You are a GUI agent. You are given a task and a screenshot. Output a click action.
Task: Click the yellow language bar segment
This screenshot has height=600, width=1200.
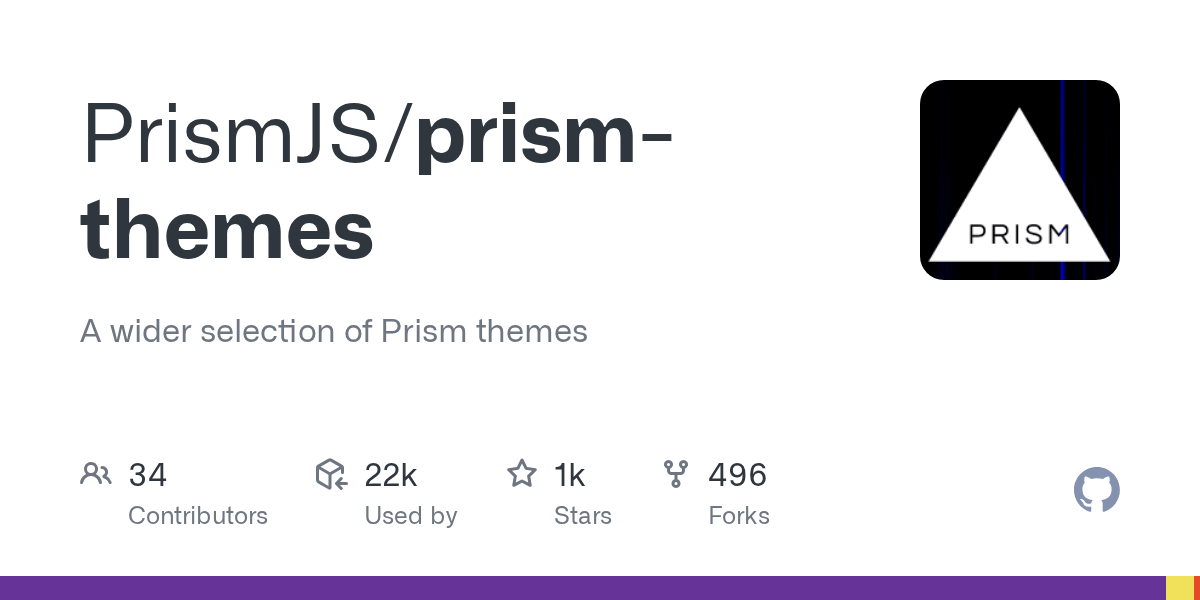[x=1180, y=588]
